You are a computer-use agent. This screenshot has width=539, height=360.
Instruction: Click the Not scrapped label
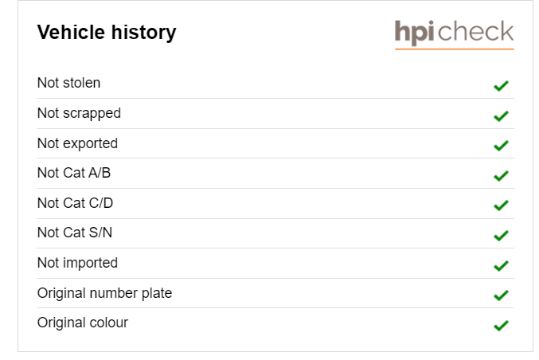click(x=79, y=113)
